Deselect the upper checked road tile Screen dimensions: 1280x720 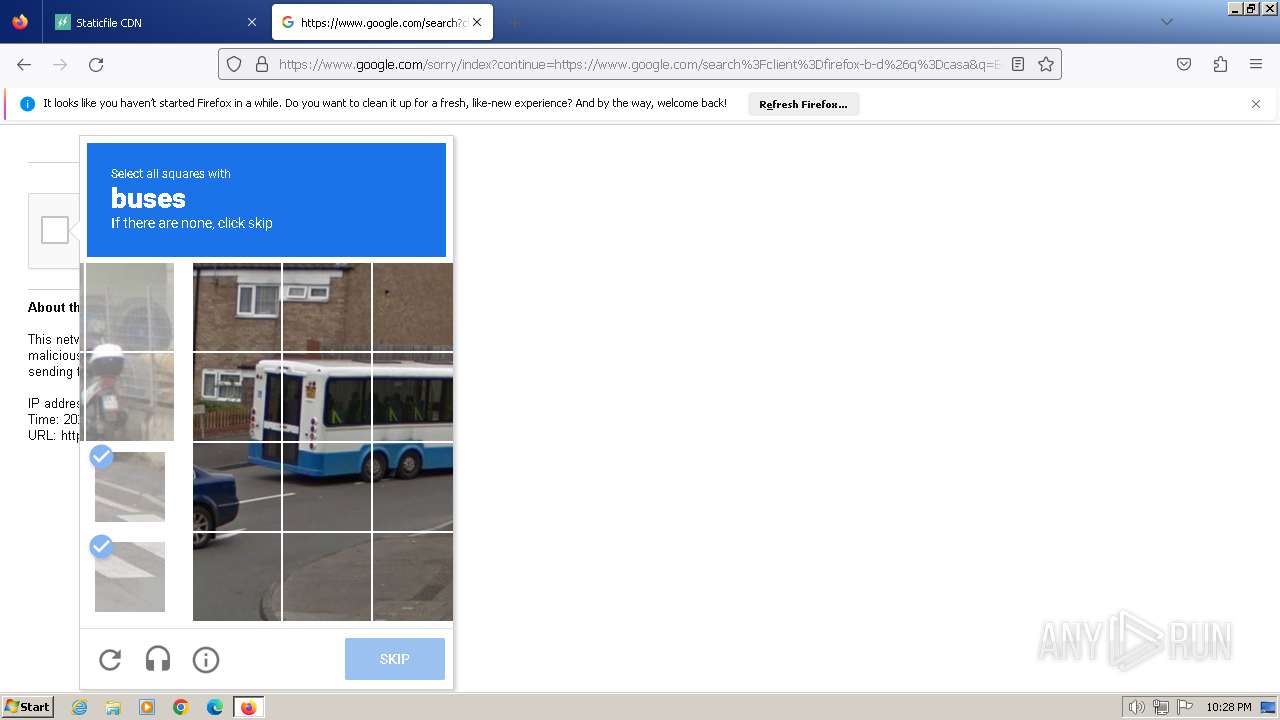[x=130, y=487]
